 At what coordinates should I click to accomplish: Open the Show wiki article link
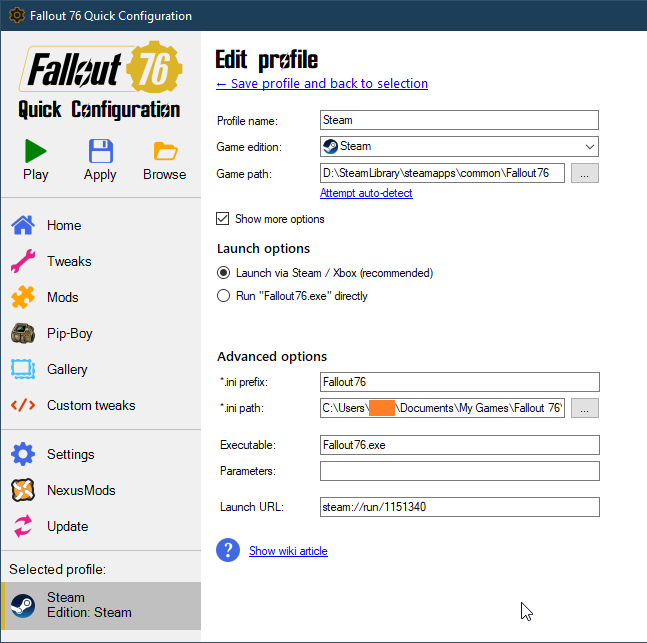pyautogui.click(x=288, y=551)
